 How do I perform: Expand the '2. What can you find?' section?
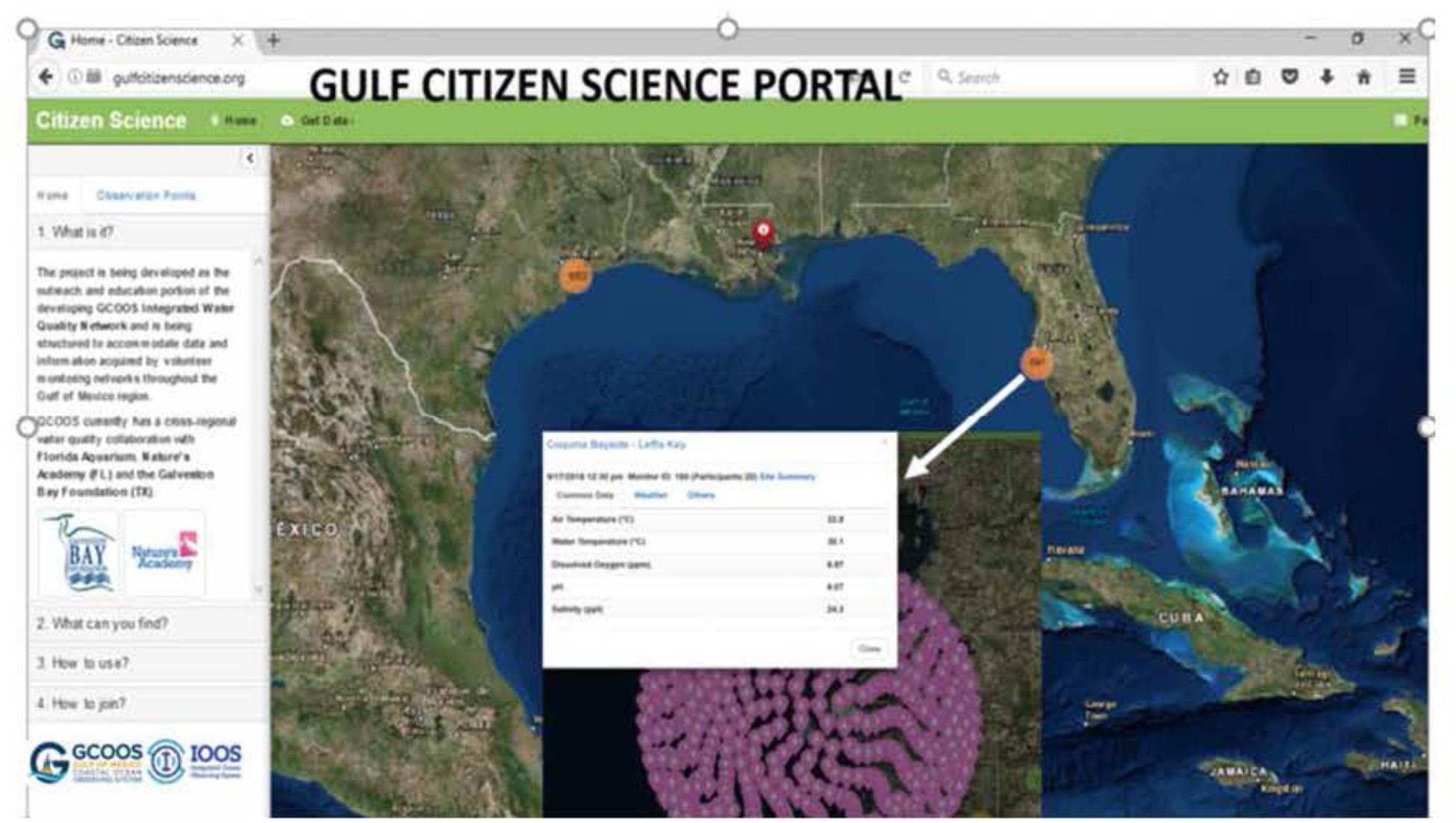[x=148, y=624]
